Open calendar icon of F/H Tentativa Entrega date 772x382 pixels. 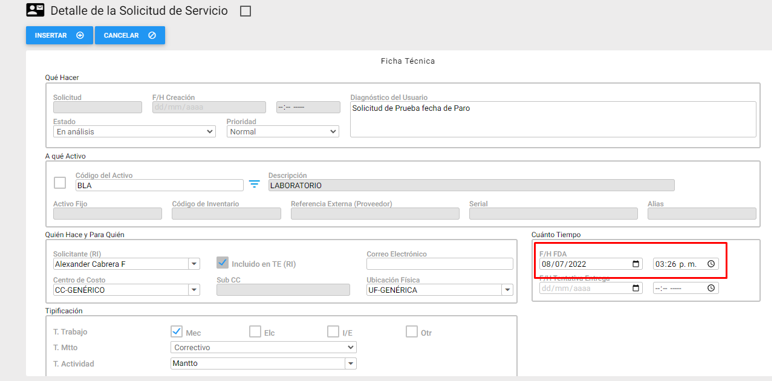[x=636, y=288]
